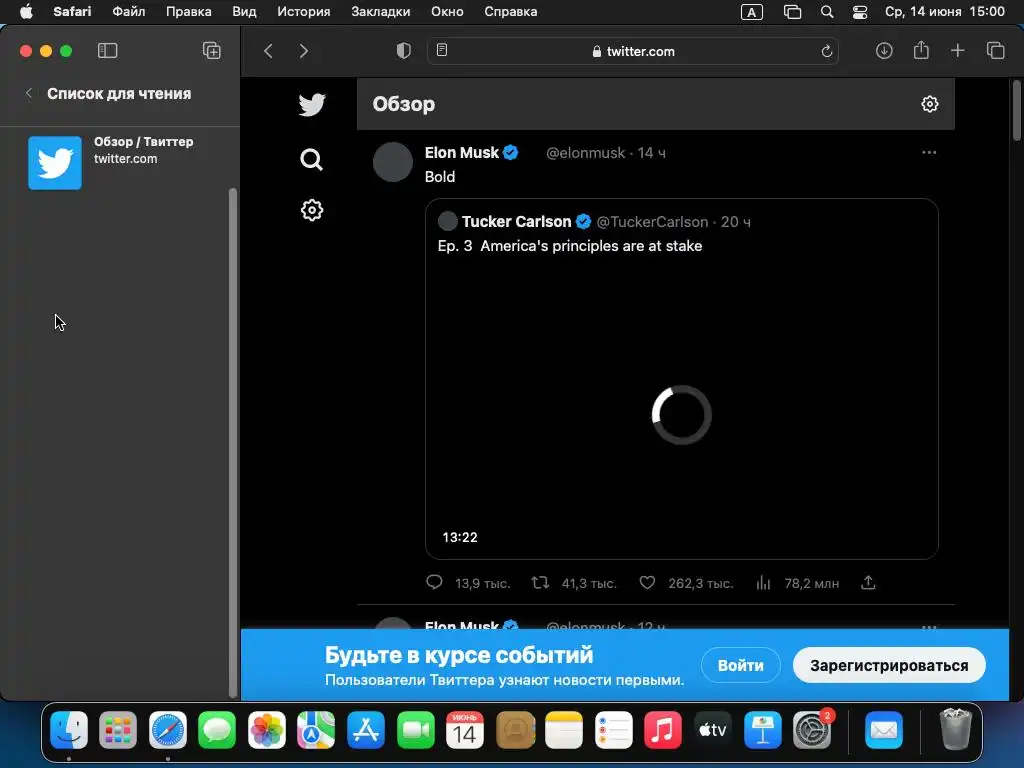Screen dimensions: 1024x768
Task: Open Safari app menu
Action: click(72, 12)
